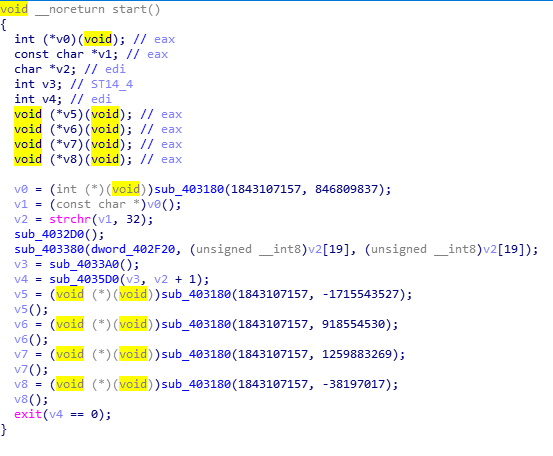Screen dimensions: 553x456
Task: Click v8 in its void pointer declaration
Action: (69, 159)
